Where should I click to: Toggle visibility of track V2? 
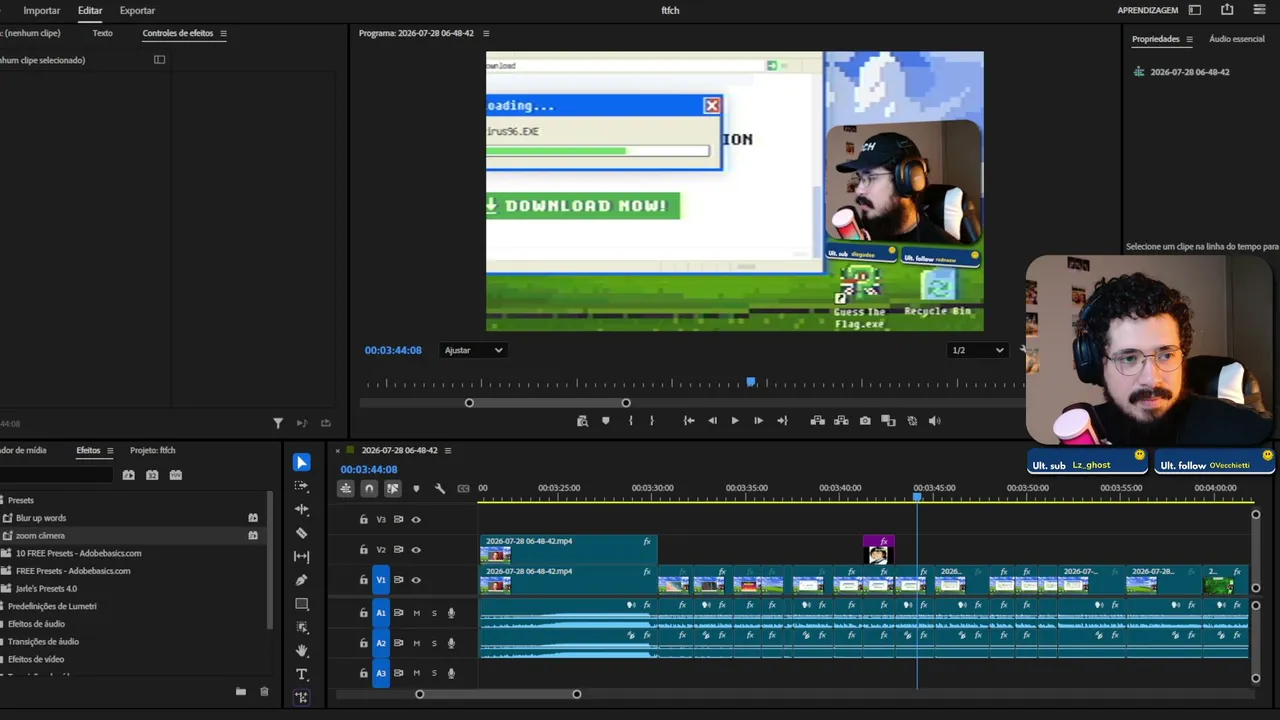pyautogui.click(x=416, y=549)
